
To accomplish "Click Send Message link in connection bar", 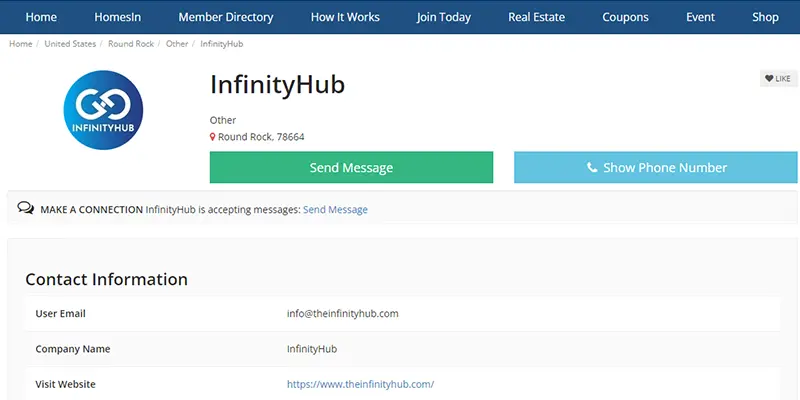I will [x=335, y=210].
